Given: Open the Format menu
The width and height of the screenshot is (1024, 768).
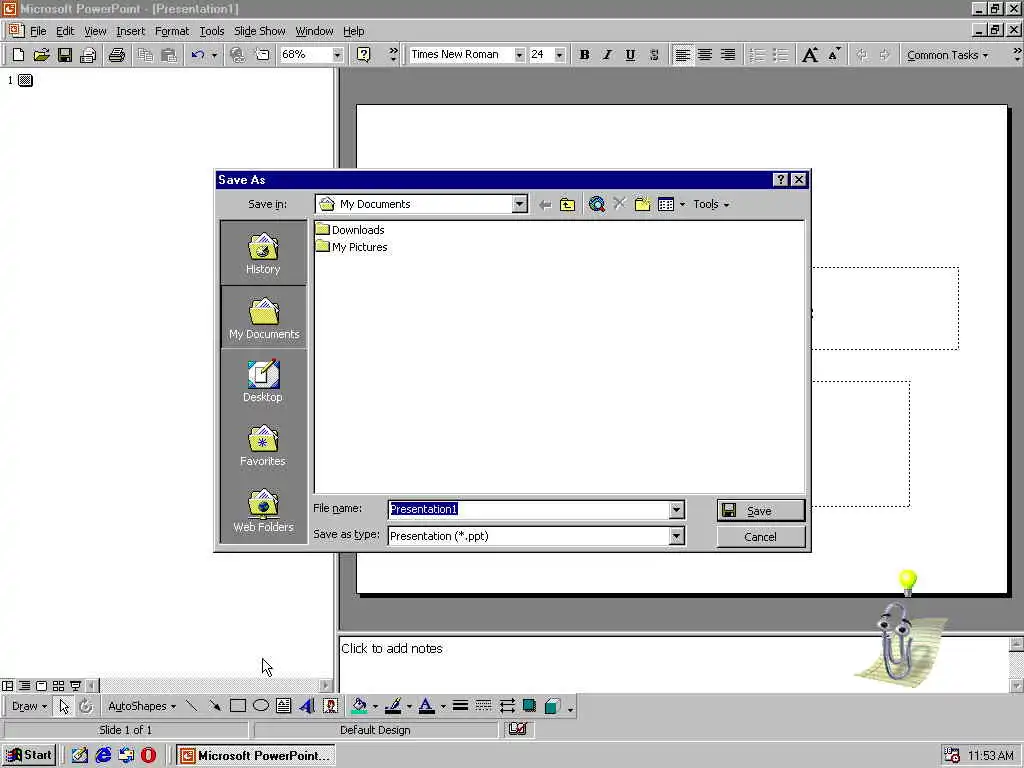Looking at the screenshot, I should pos(172,31).
